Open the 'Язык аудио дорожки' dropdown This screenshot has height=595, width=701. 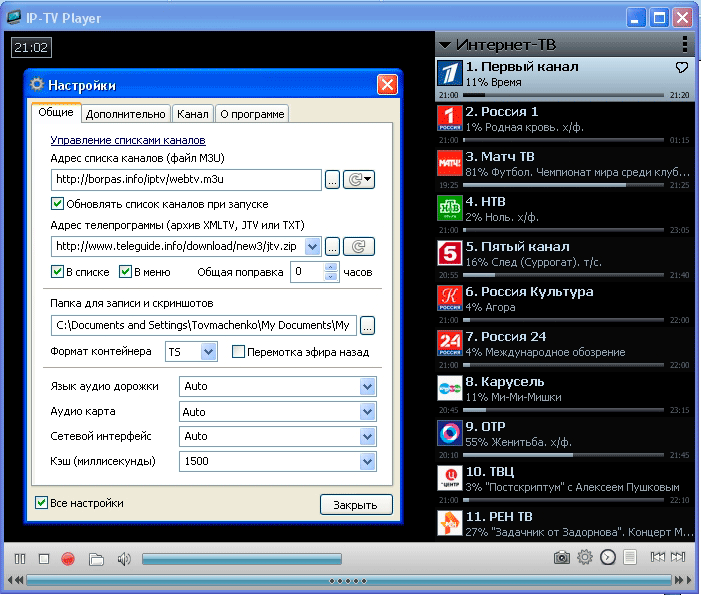(367, 387)
